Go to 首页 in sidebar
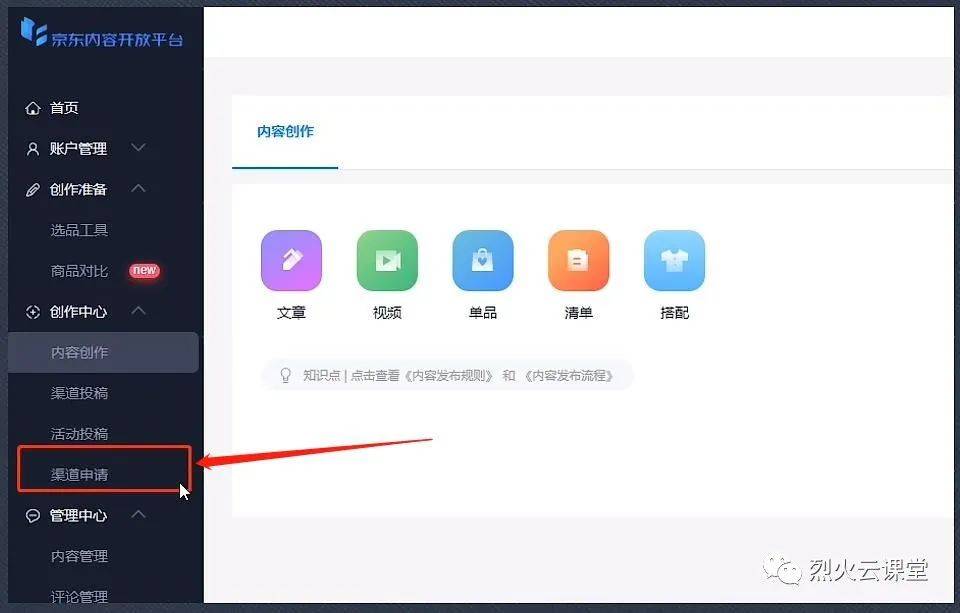 (x=64, y=108)
